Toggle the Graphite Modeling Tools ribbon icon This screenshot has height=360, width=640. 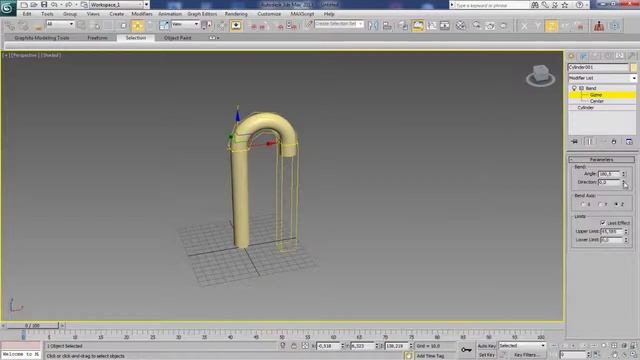[x=418, y=26]
